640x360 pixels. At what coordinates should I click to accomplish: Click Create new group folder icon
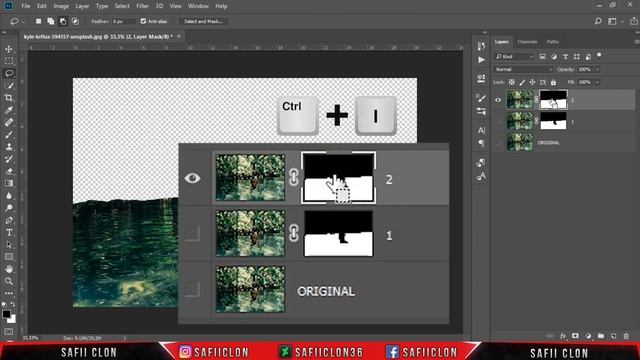[x=601, y=336]
